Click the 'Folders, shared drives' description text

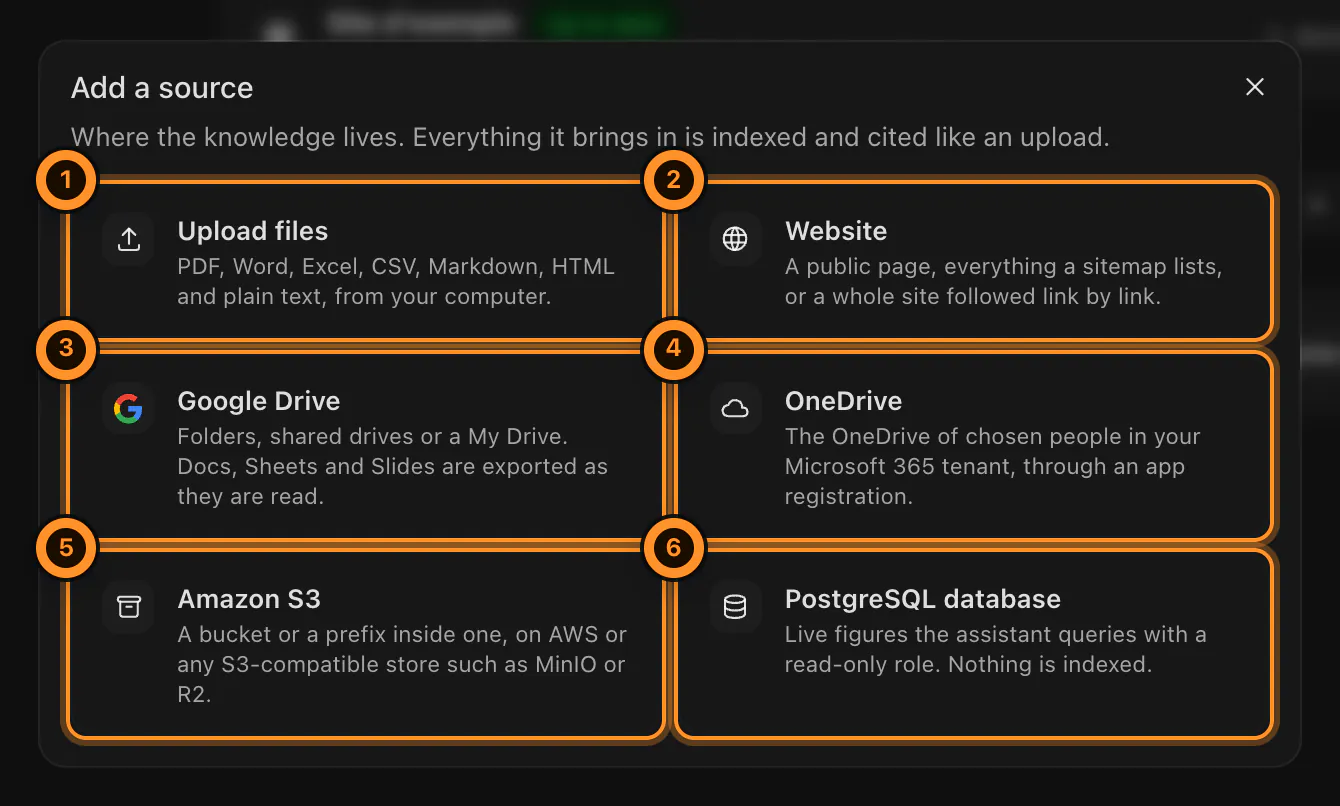click(393, 467)
